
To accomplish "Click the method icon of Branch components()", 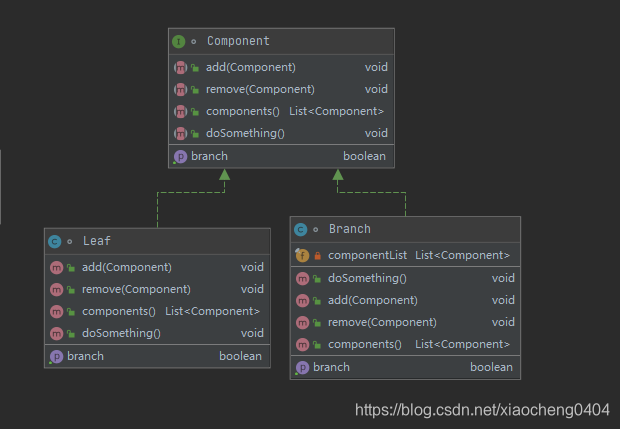I will pyautogui.click(x=302, y=345).
